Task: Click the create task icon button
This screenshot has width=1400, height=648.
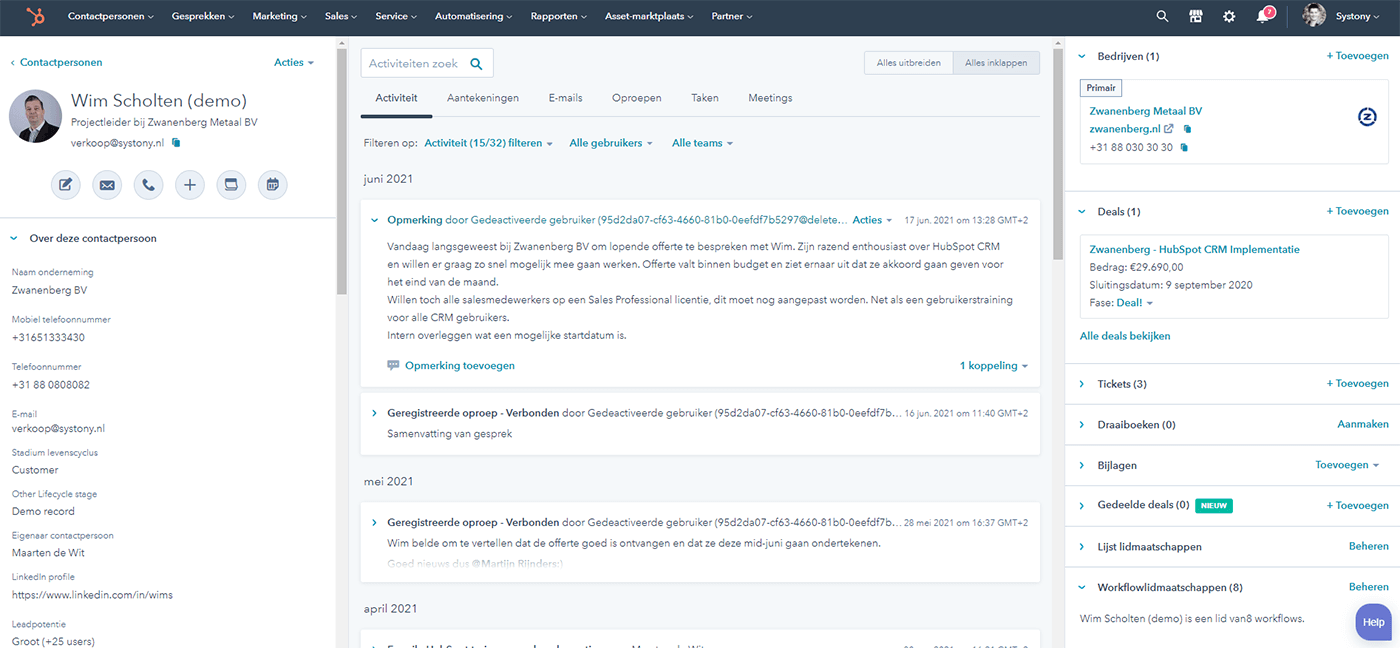Action: coord(231,185)
